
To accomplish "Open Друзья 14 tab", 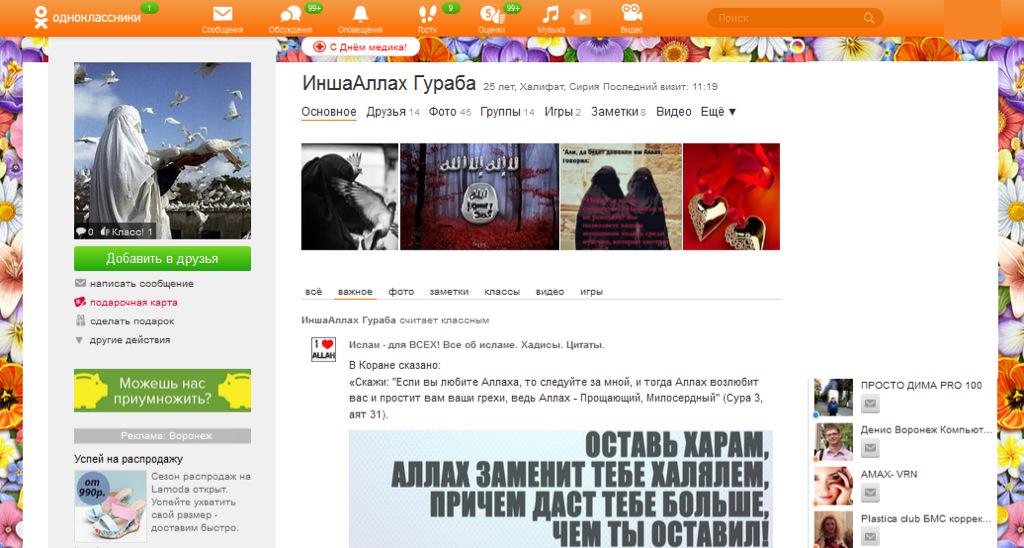I will 392,112.
